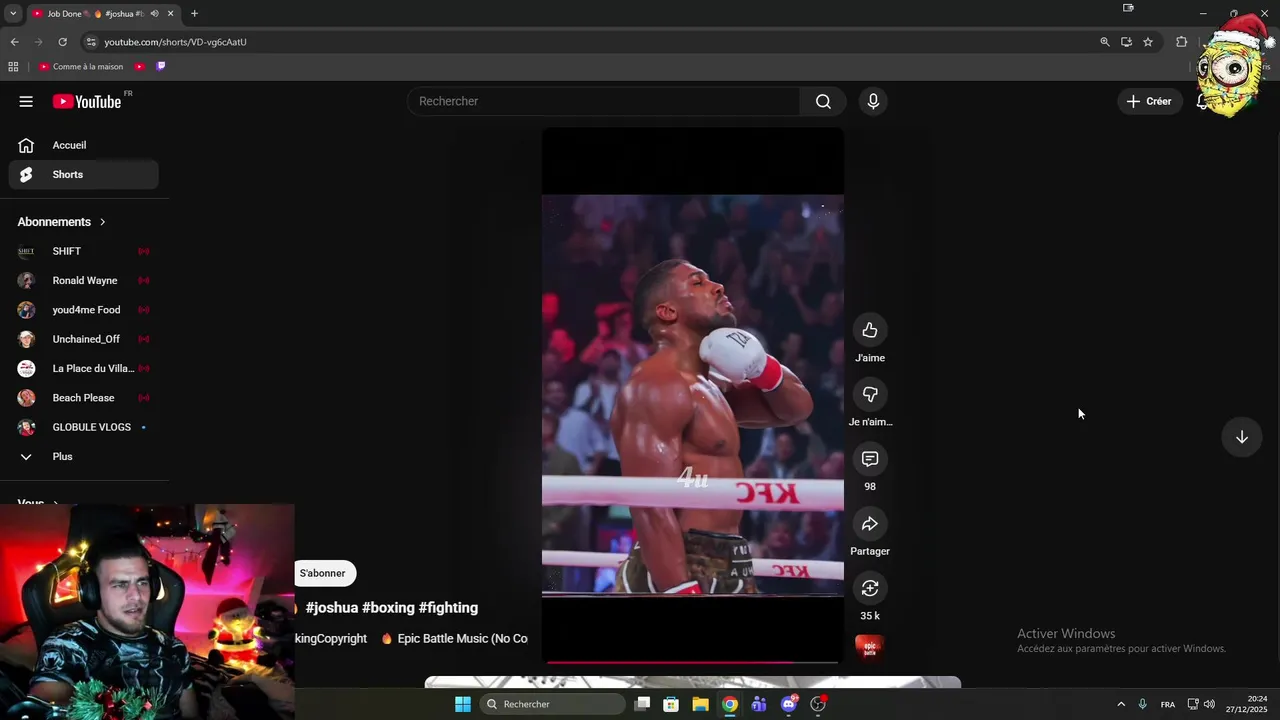Open the GLOBULE VLOGS channel
1280x720 pixels.
[x=84, y=427]
